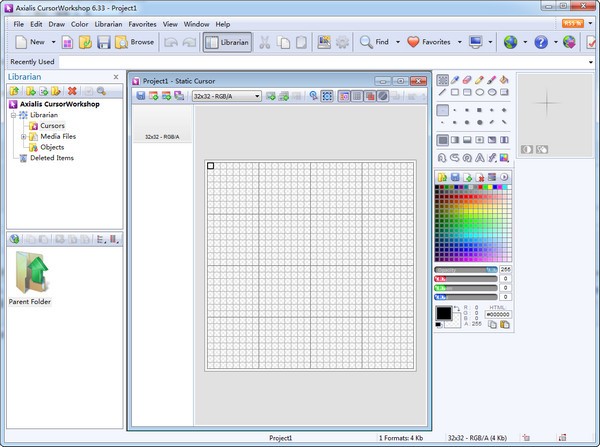Toggle the Librarian panel button

[x=227, y=42]
